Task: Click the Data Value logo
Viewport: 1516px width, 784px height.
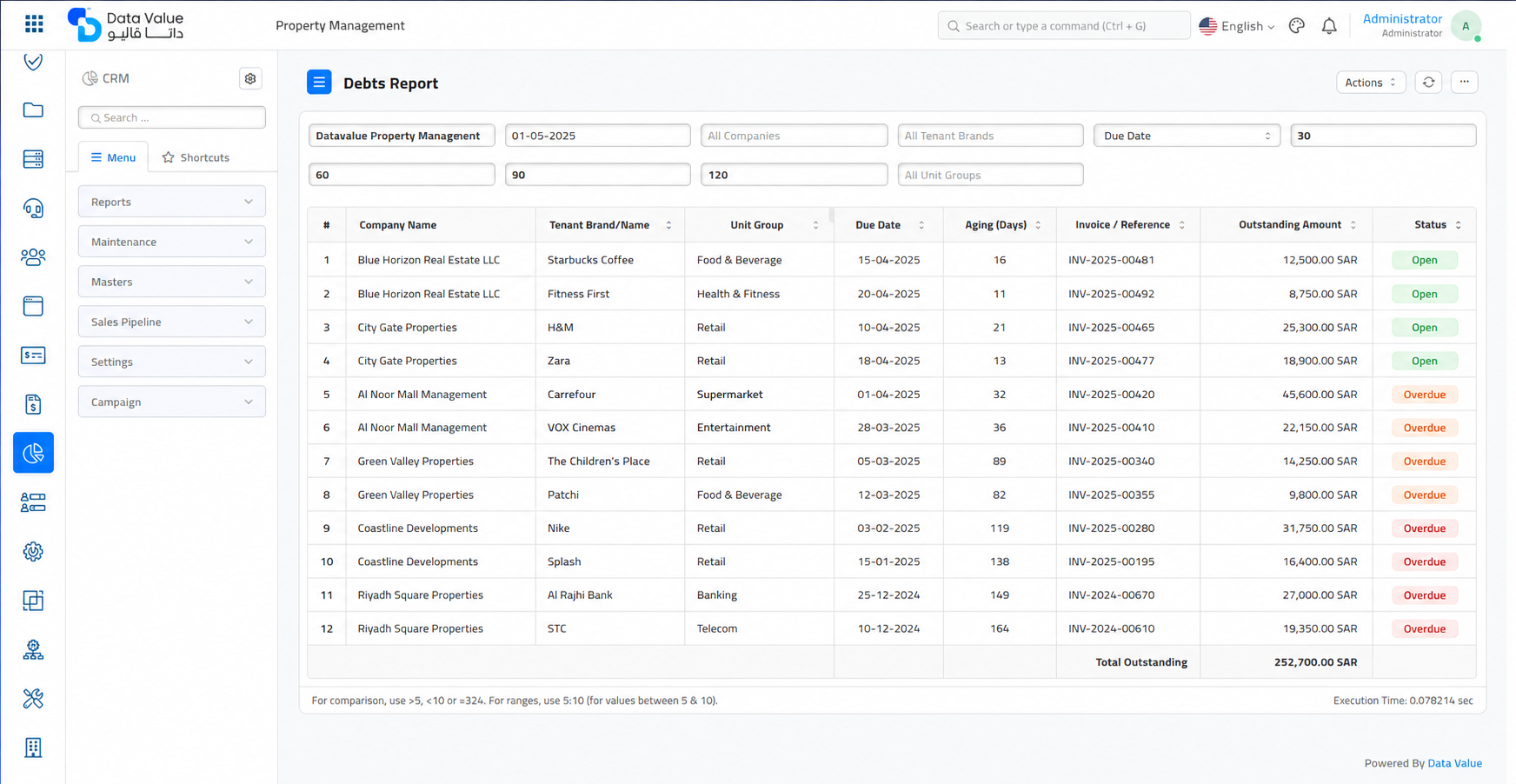Action: pos(125,25)
